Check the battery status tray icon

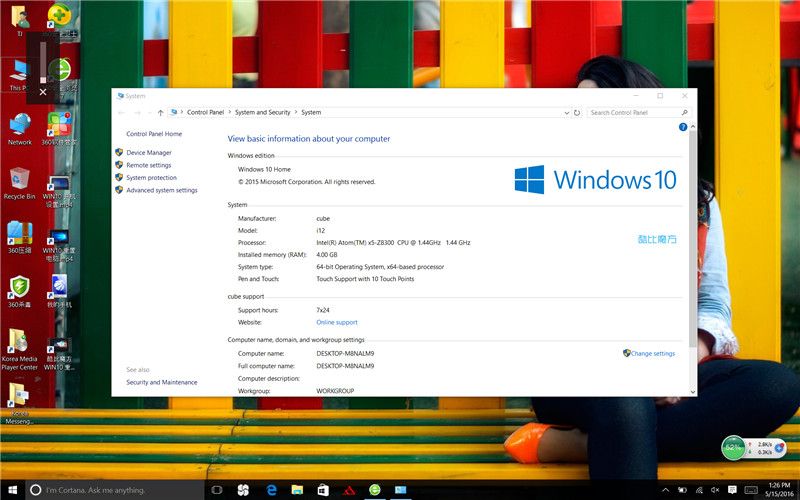[682, 490]
